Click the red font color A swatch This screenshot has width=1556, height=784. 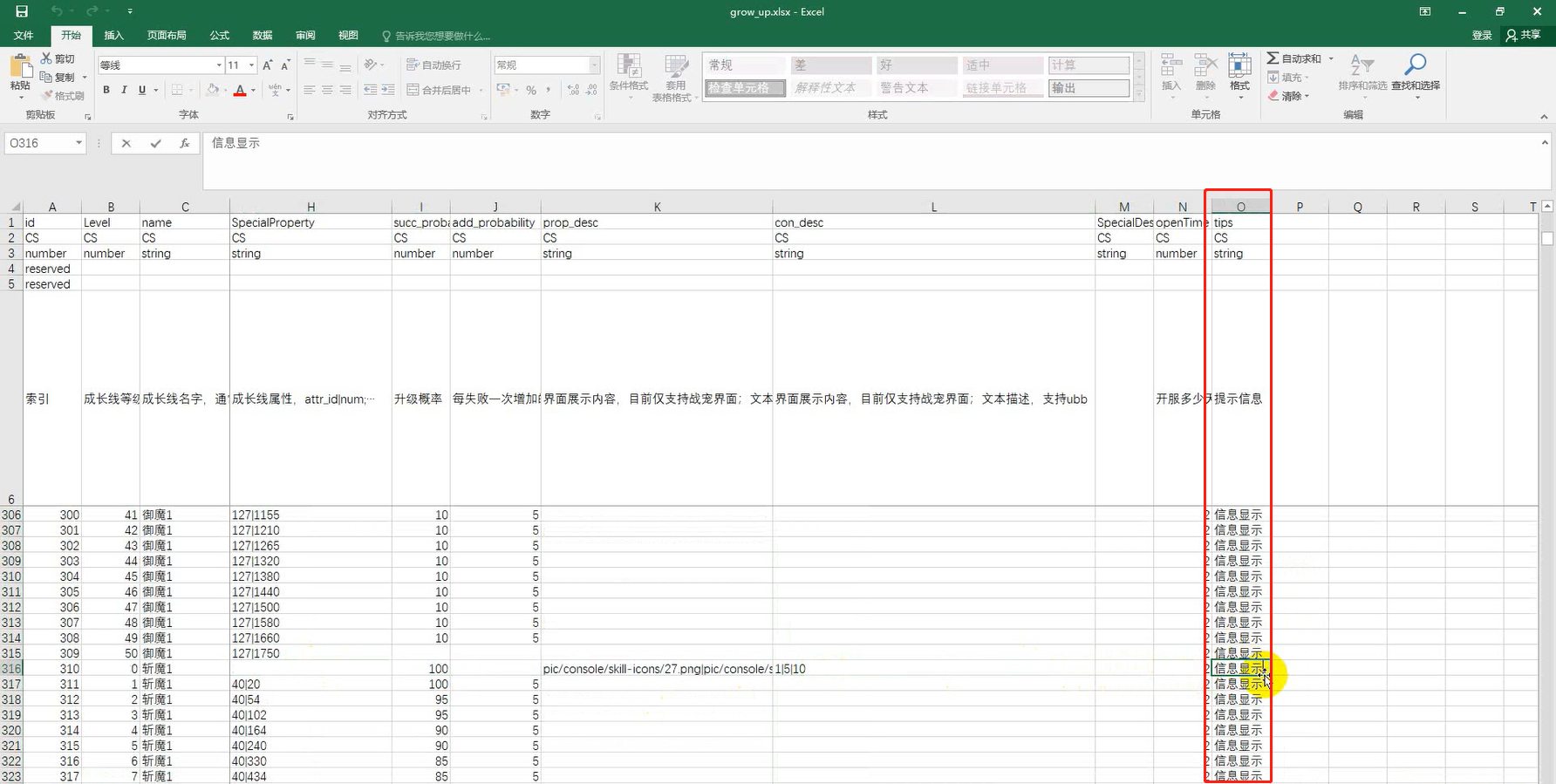coord(240,91)
